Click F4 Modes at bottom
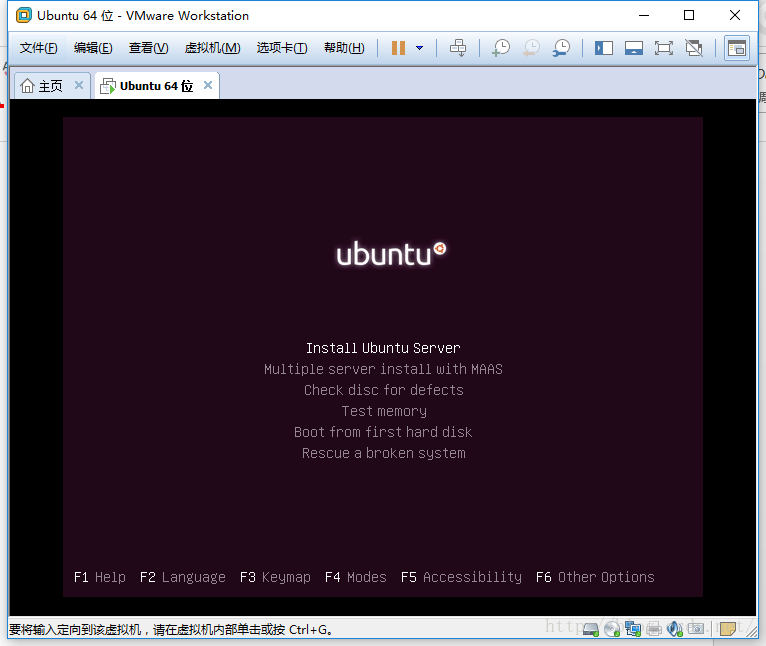 click(x=356, y=577)
